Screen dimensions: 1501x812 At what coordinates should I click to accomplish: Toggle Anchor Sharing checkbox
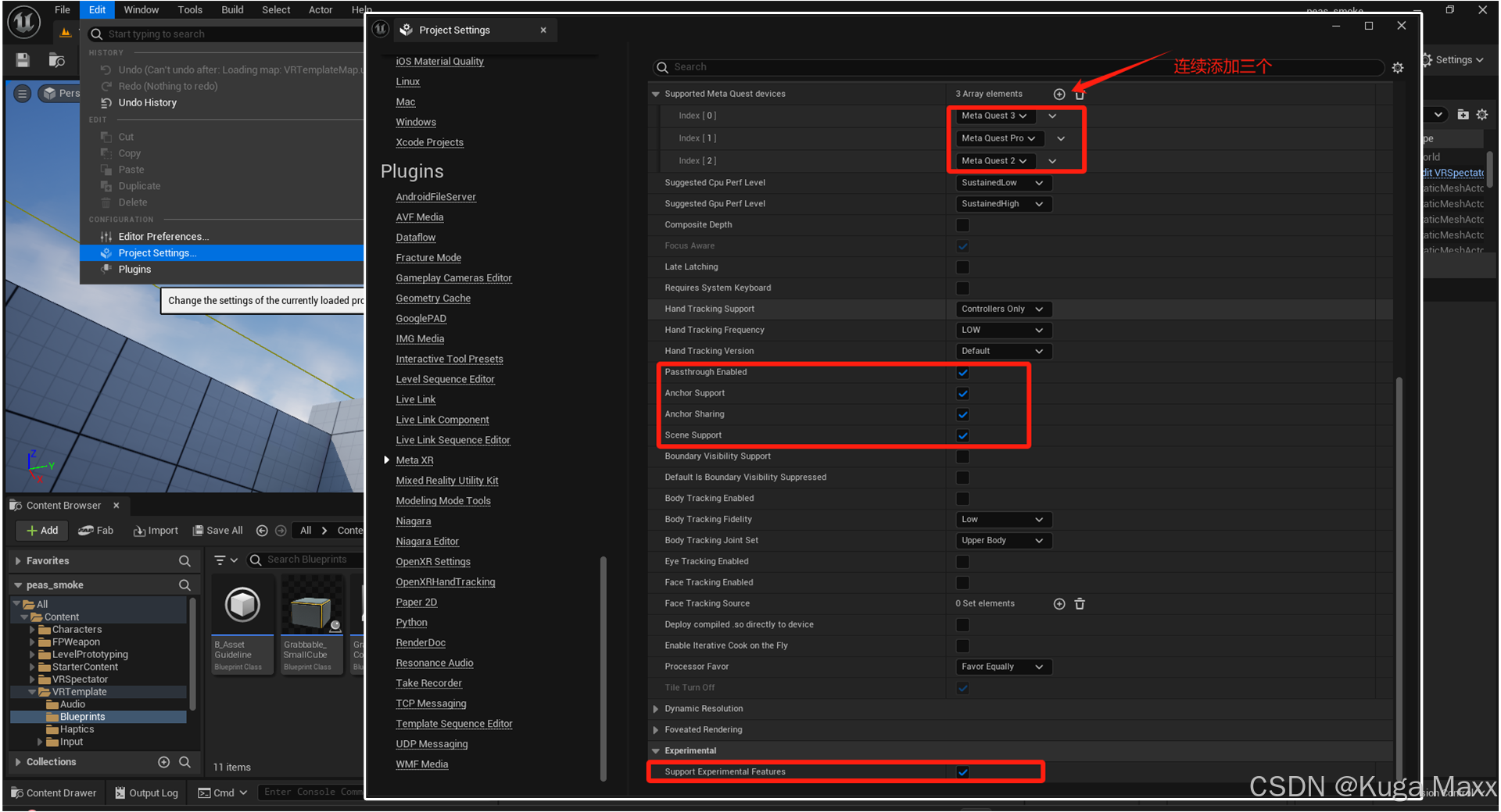tap(963, 415)
